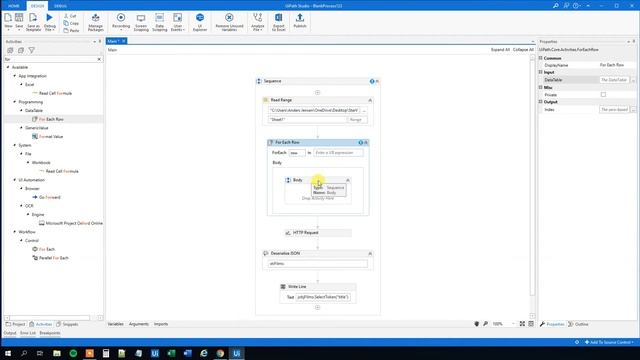Screen dimensions: 640x360
Task: Close the Main workflow tab
Action: (124, 41)
